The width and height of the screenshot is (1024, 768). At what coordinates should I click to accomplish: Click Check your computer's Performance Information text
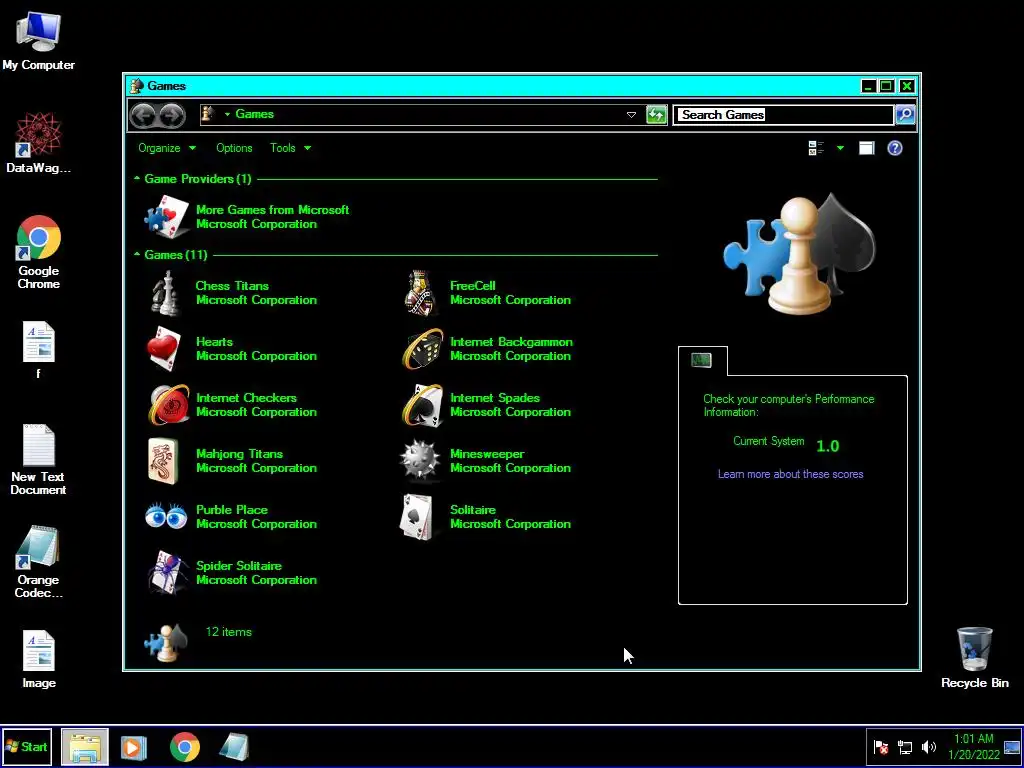[788, 406]
